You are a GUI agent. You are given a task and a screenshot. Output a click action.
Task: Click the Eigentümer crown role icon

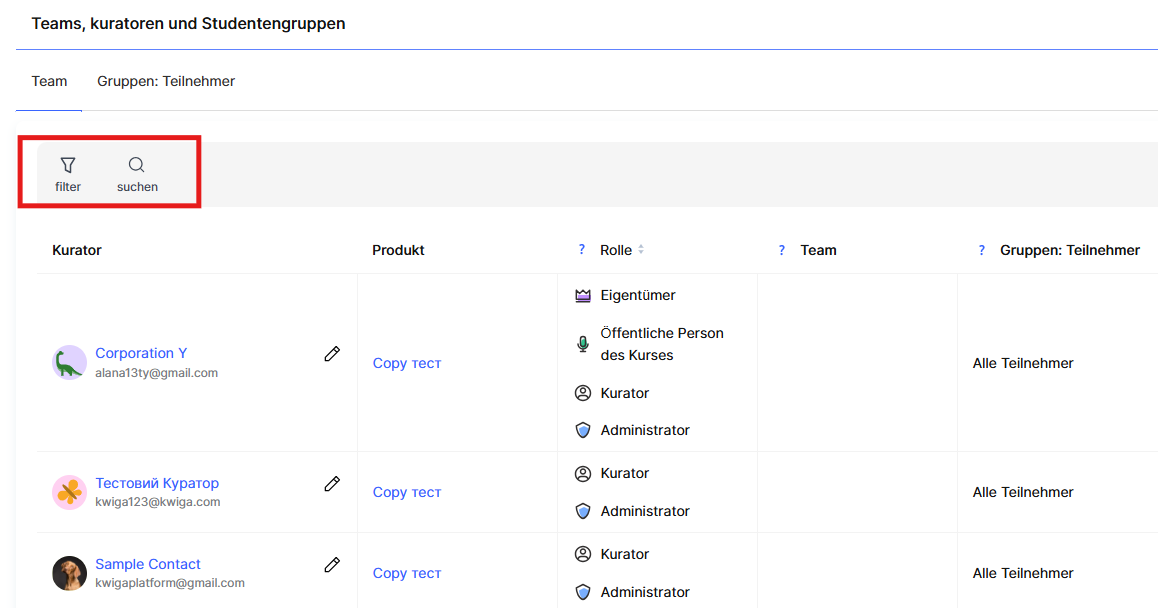tap(583, 296)
